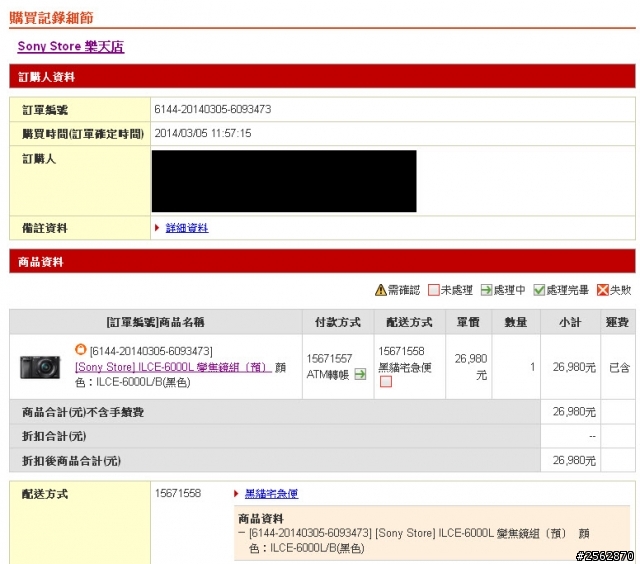This screenshot has width=640, height=564.
Task: Click the payment number 15671557
Action: click(x=329, y=359)
